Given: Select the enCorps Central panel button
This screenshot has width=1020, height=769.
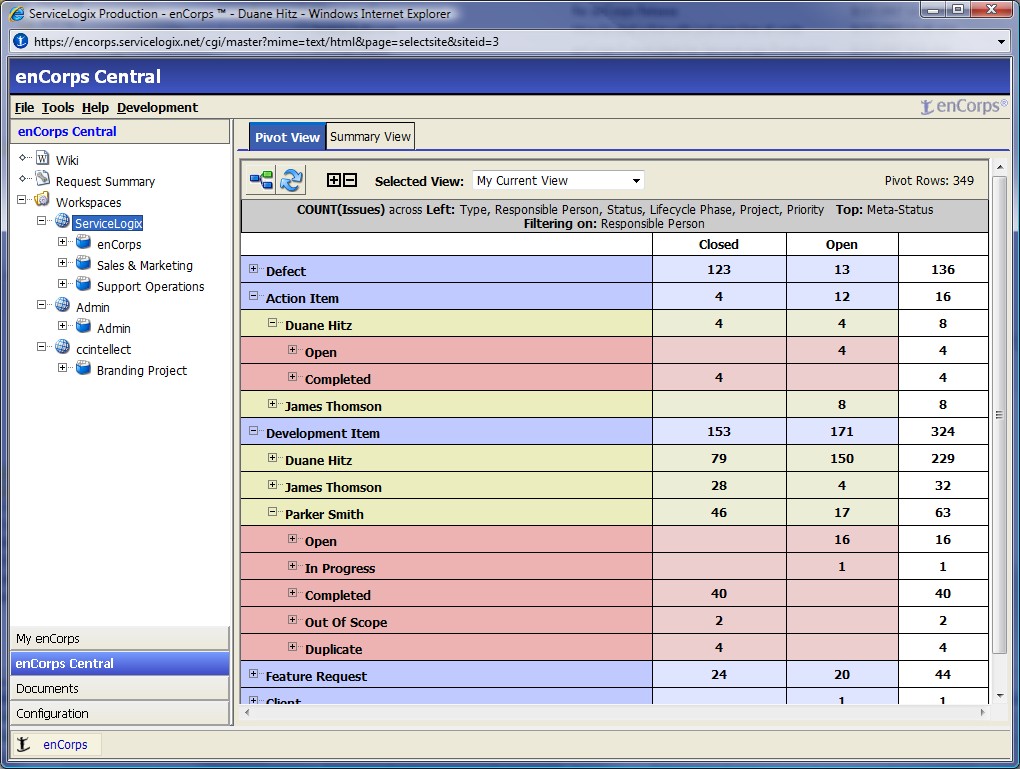Looking at the screenshot, I should (x=120, y=664).
